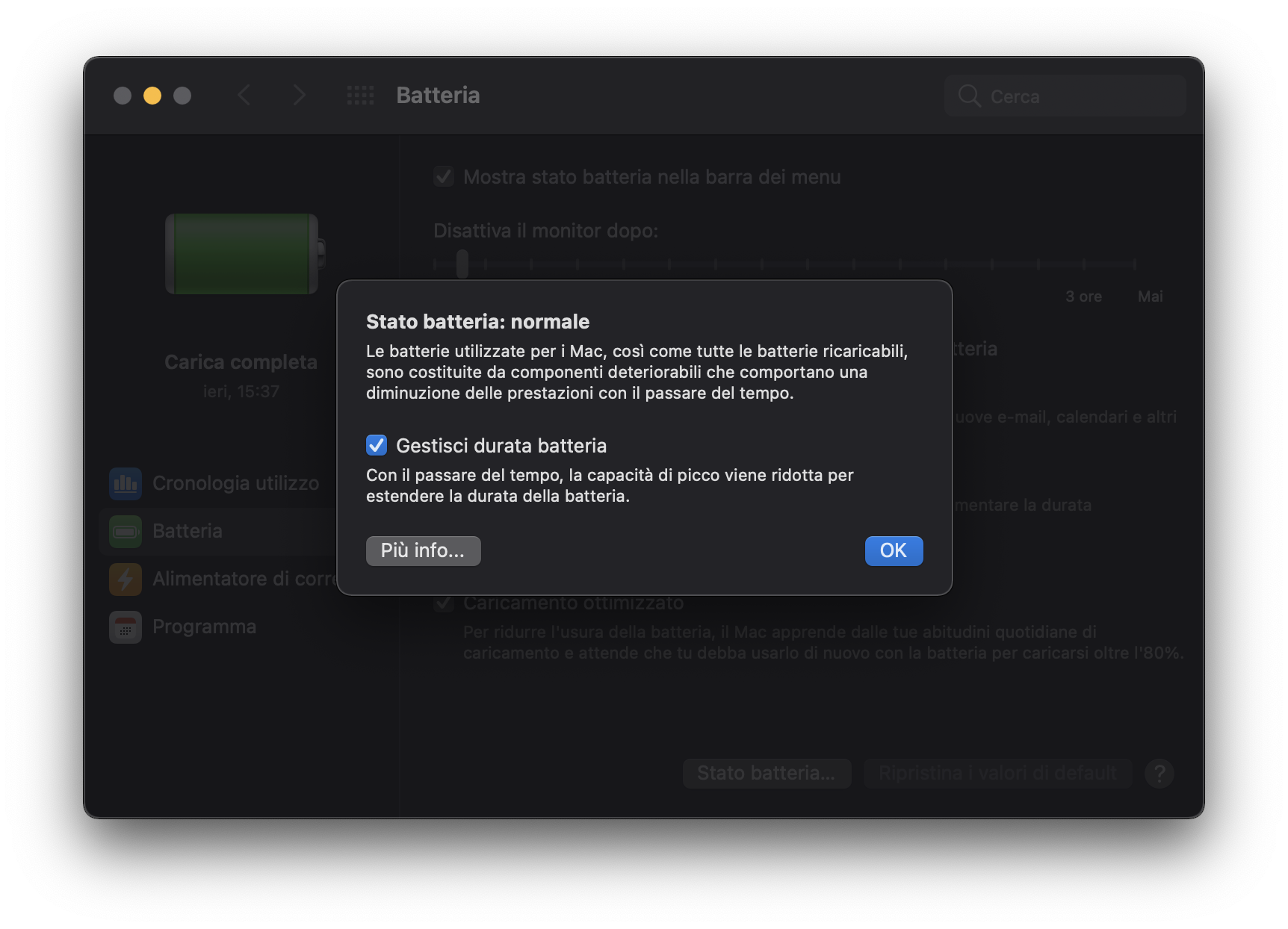Image resolution: width=1288 pixels, height=929 pixels.
Task: Click OK to dismiss battery status dialog
Action: pyautogui.click(x=894, y=550)
